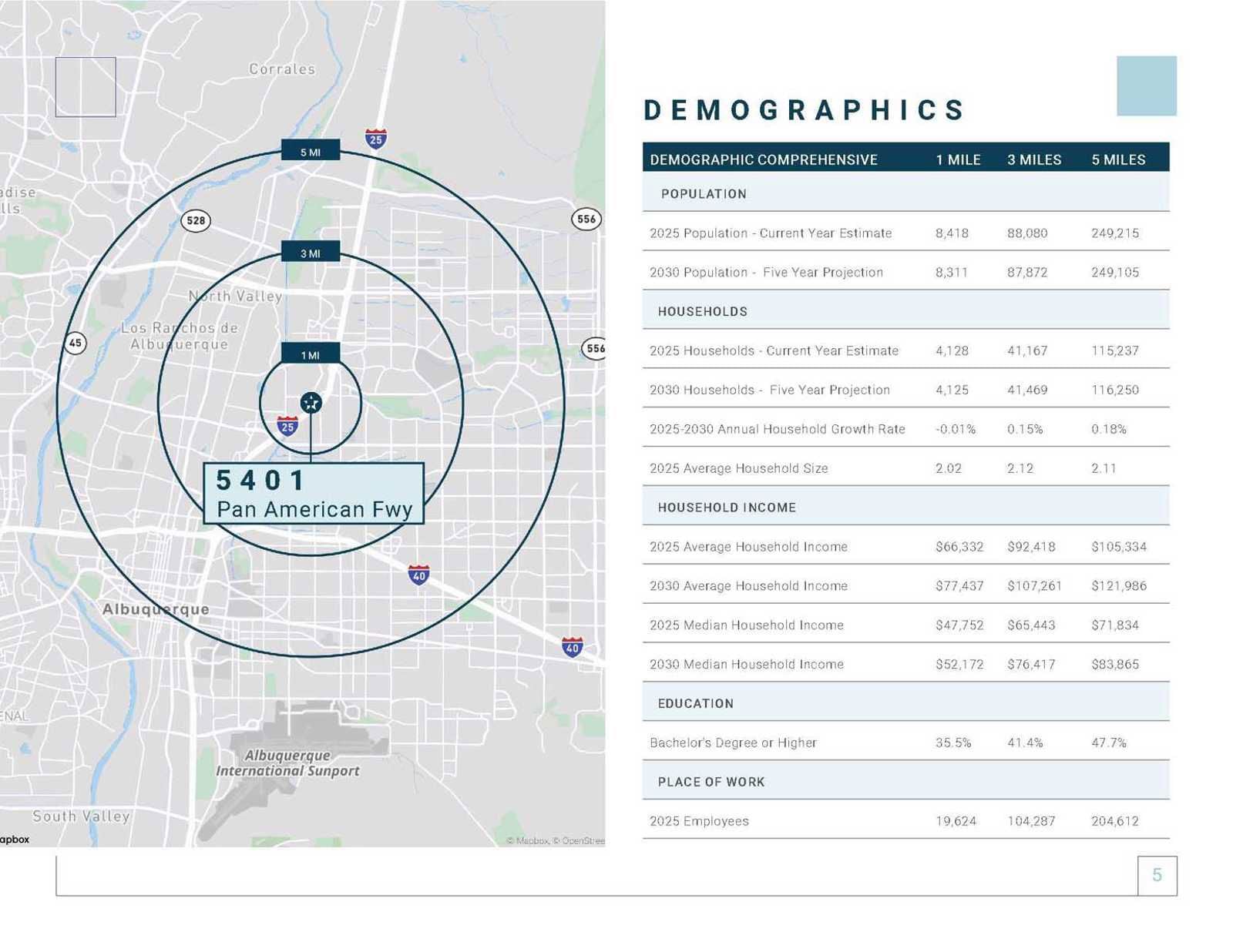Click the value 8,418 in 2025 Population
Image resolution: width=1233 pixels, height=952 pixels.
(952, 233)
